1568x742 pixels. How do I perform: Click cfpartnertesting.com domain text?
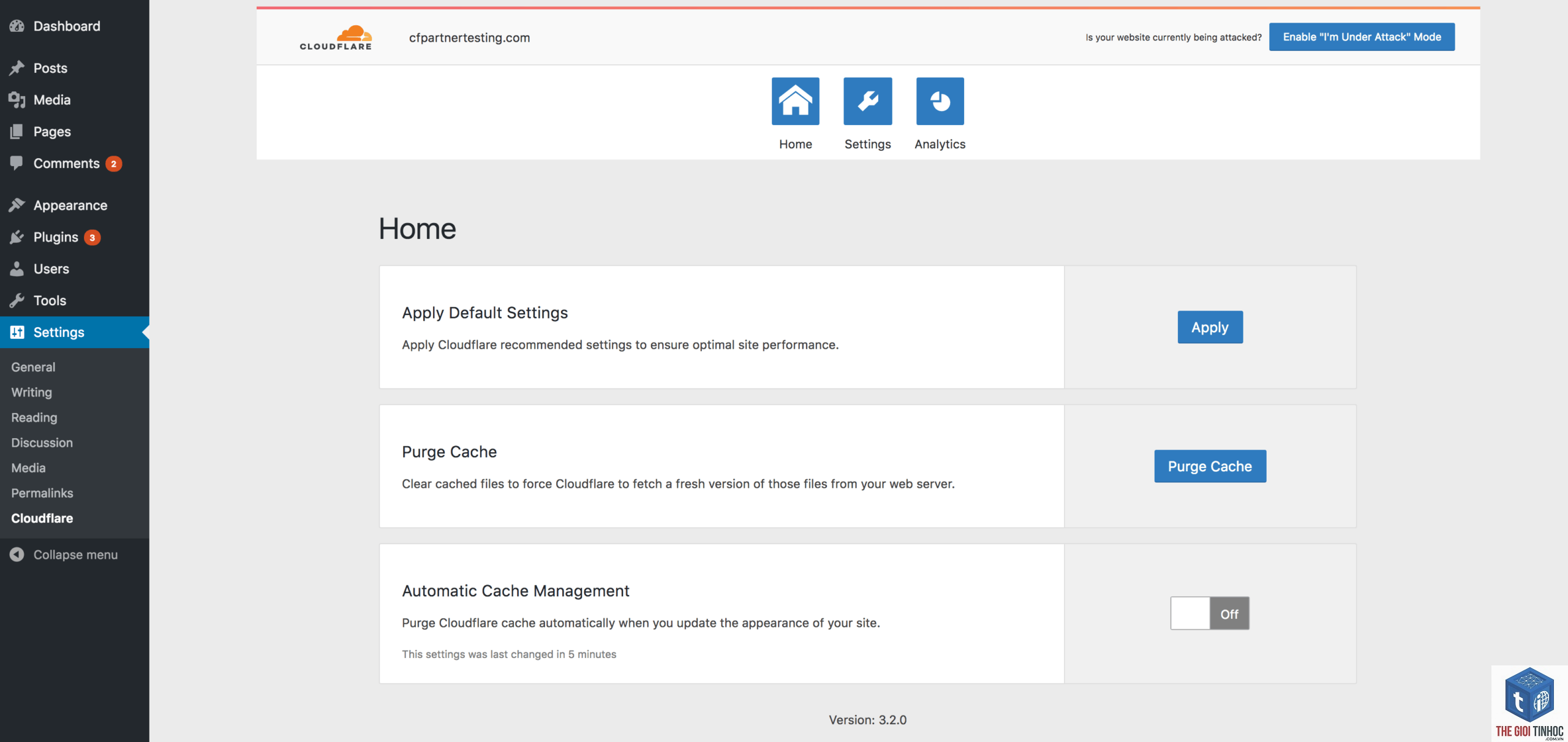click(x=469, y=37)
